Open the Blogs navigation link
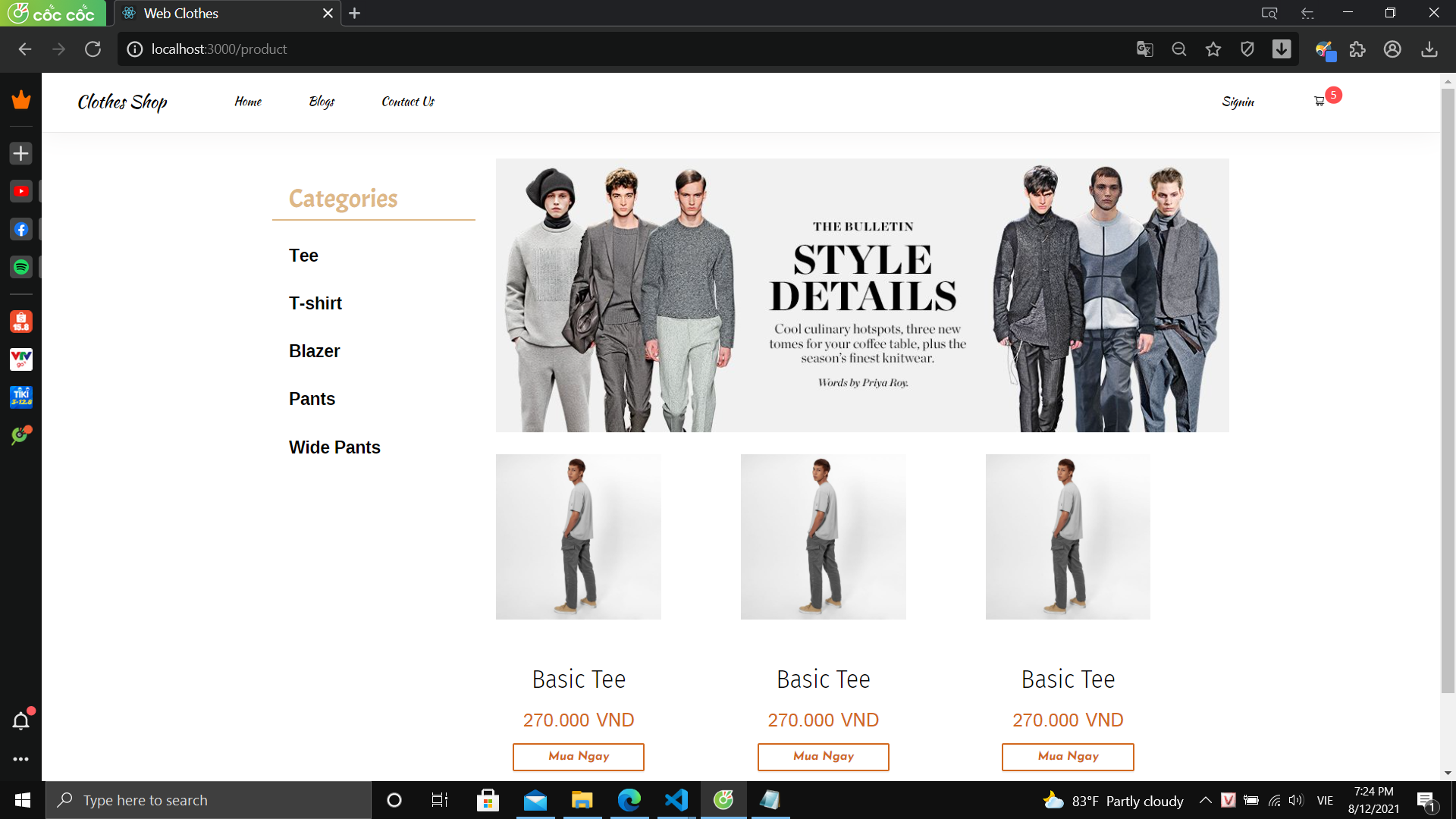 tap(322, 102)
